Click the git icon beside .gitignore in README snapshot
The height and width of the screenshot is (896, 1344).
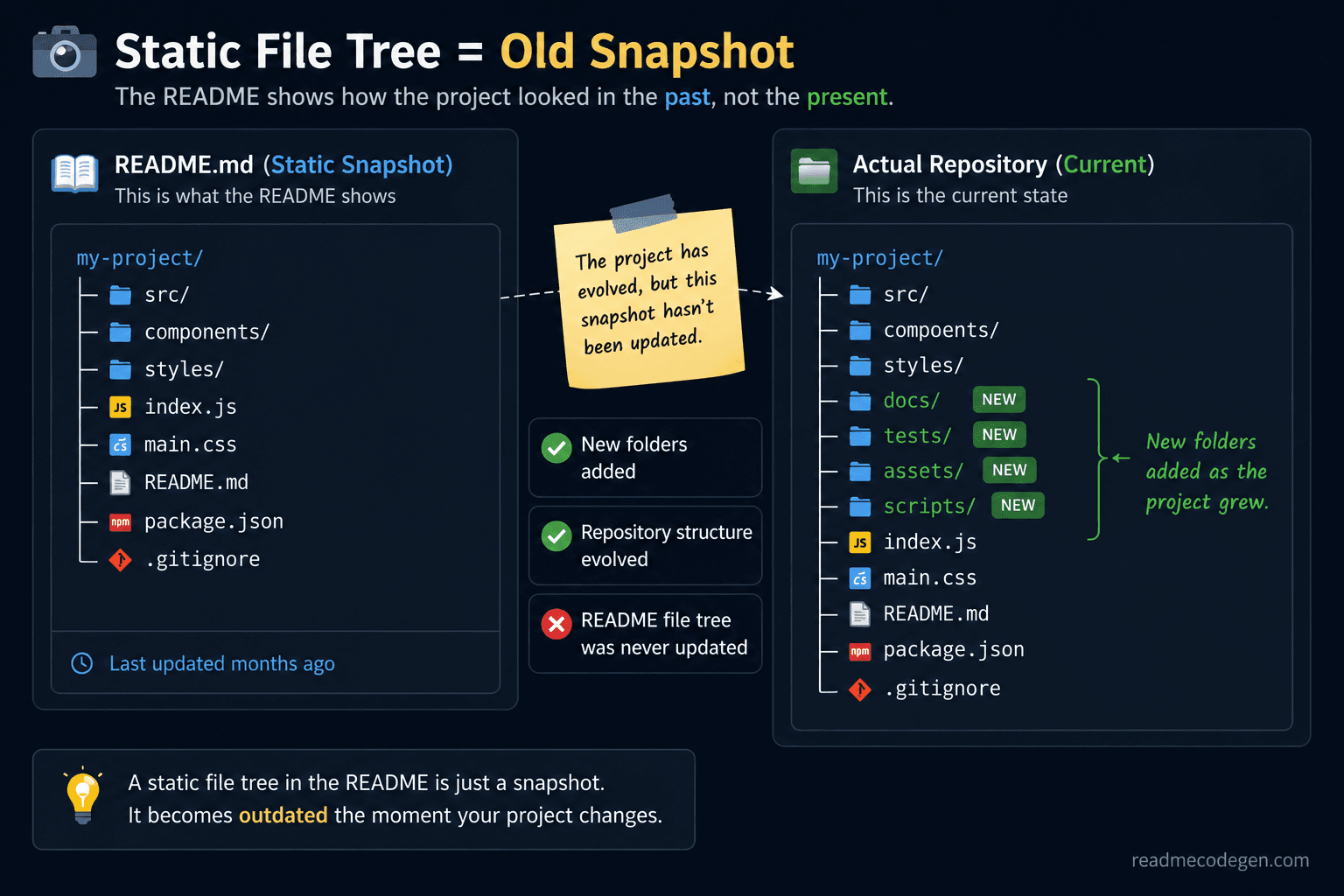[x=121, y=559]
